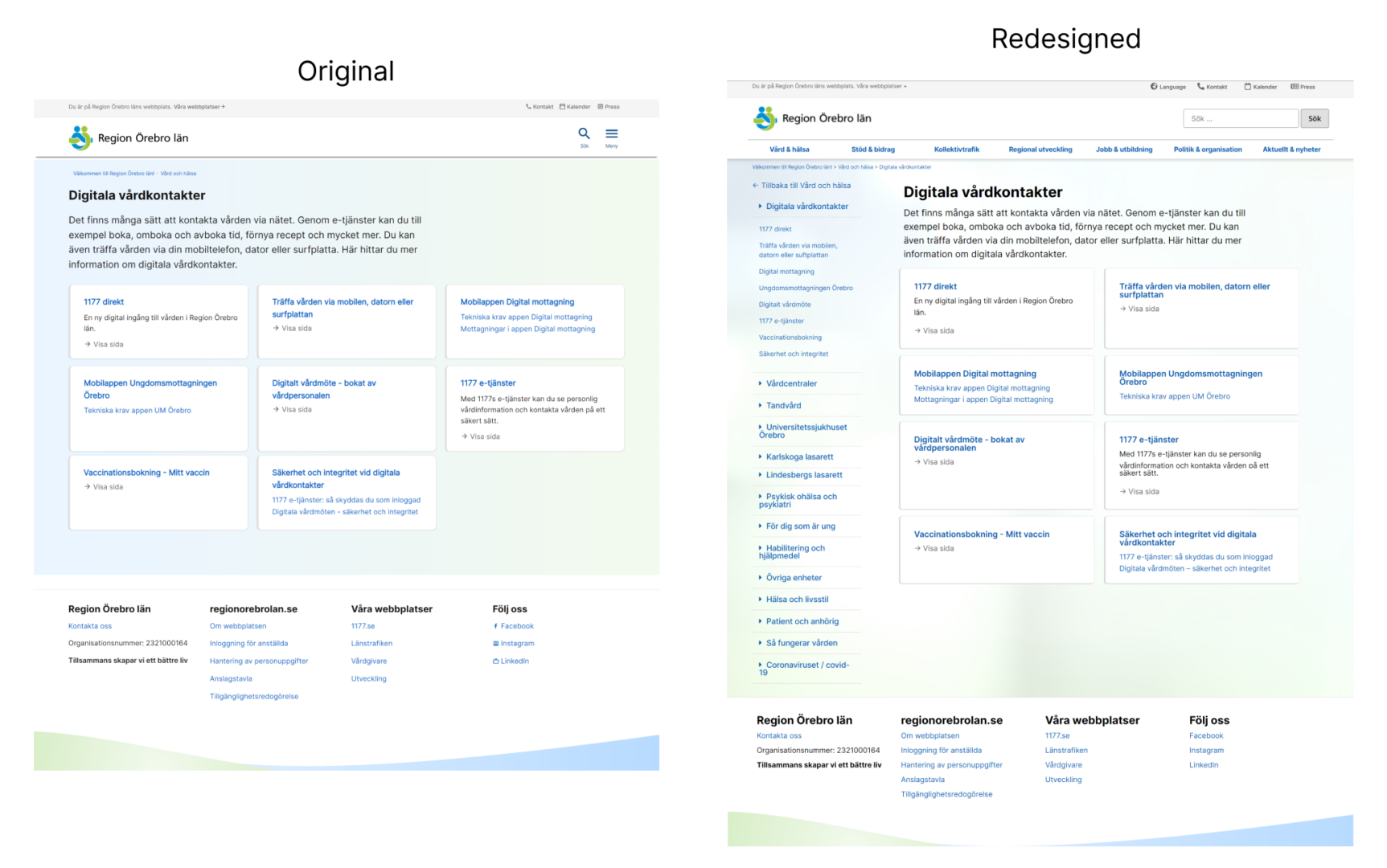The image size is (1387, 868).
Task: Open Facebook link in Redesigned footer
Action: coord(1206,736)
